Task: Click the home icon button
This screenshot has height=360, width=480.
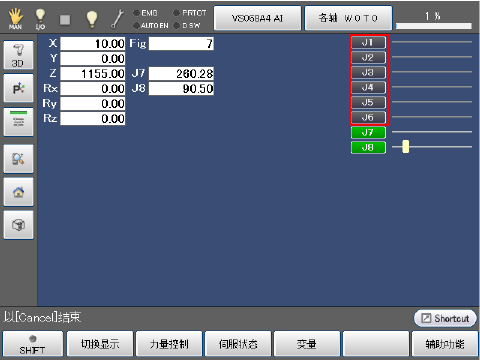Action: point(18,192)
